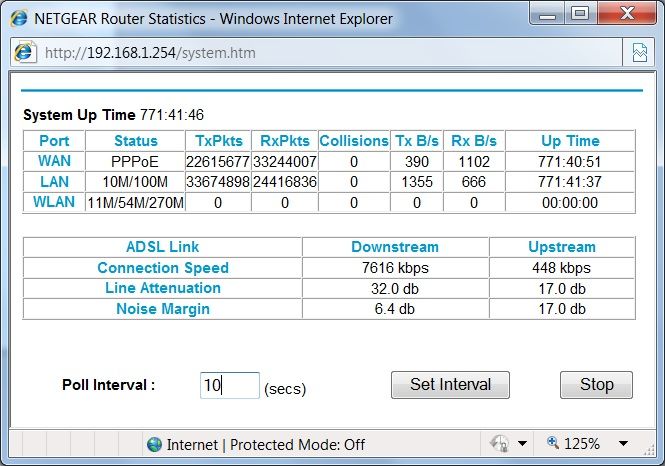Select the WLAN port label
Image resolution: width=665 pixels, height=466 pixels.
[x=54, y=202]
